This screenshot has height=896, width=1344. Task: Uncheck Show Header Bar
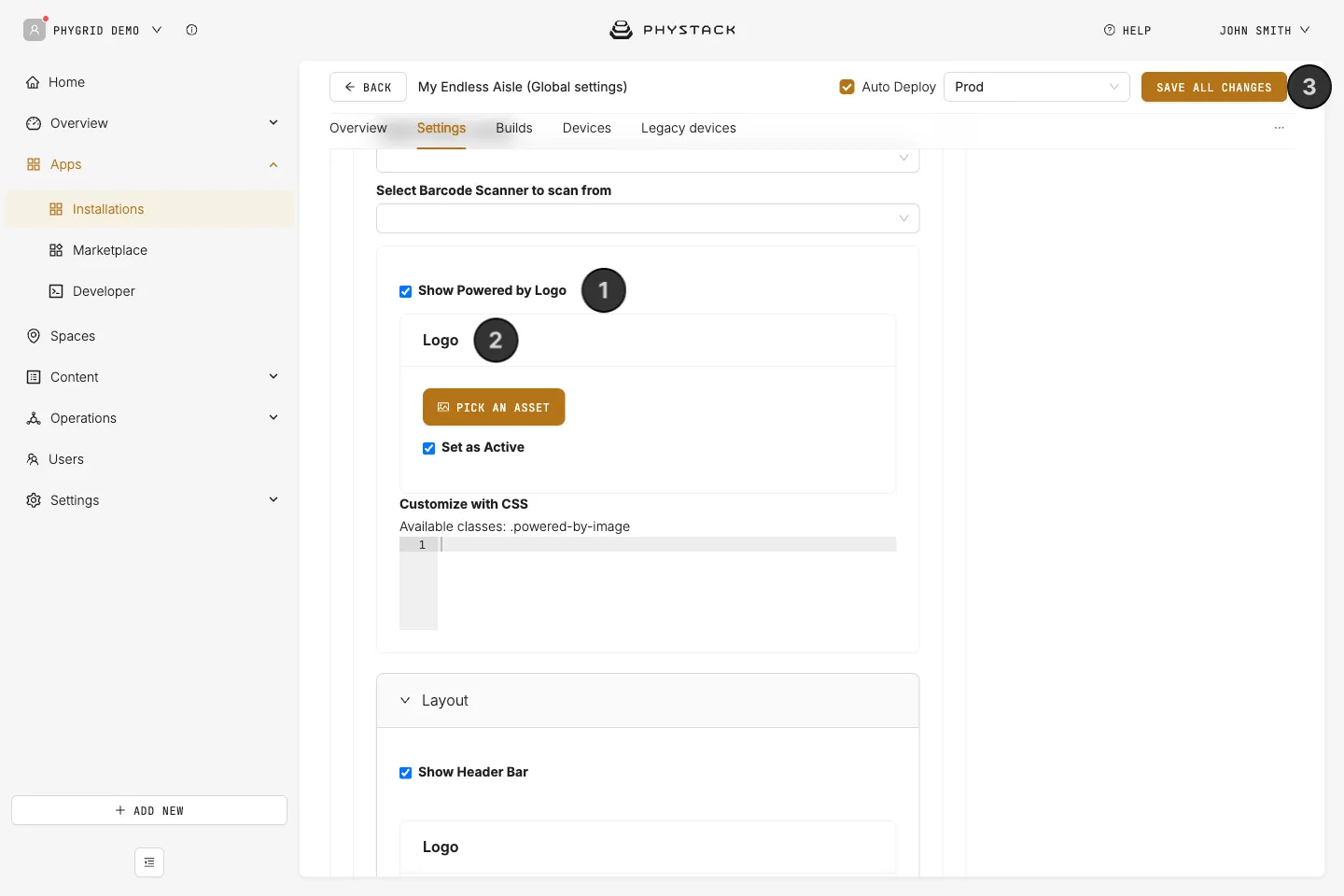[406, 773]
